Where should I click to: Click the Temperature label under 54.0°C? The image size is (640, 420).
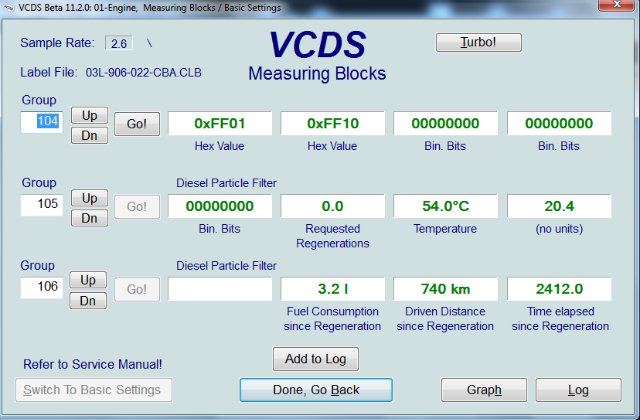point(445,229)
